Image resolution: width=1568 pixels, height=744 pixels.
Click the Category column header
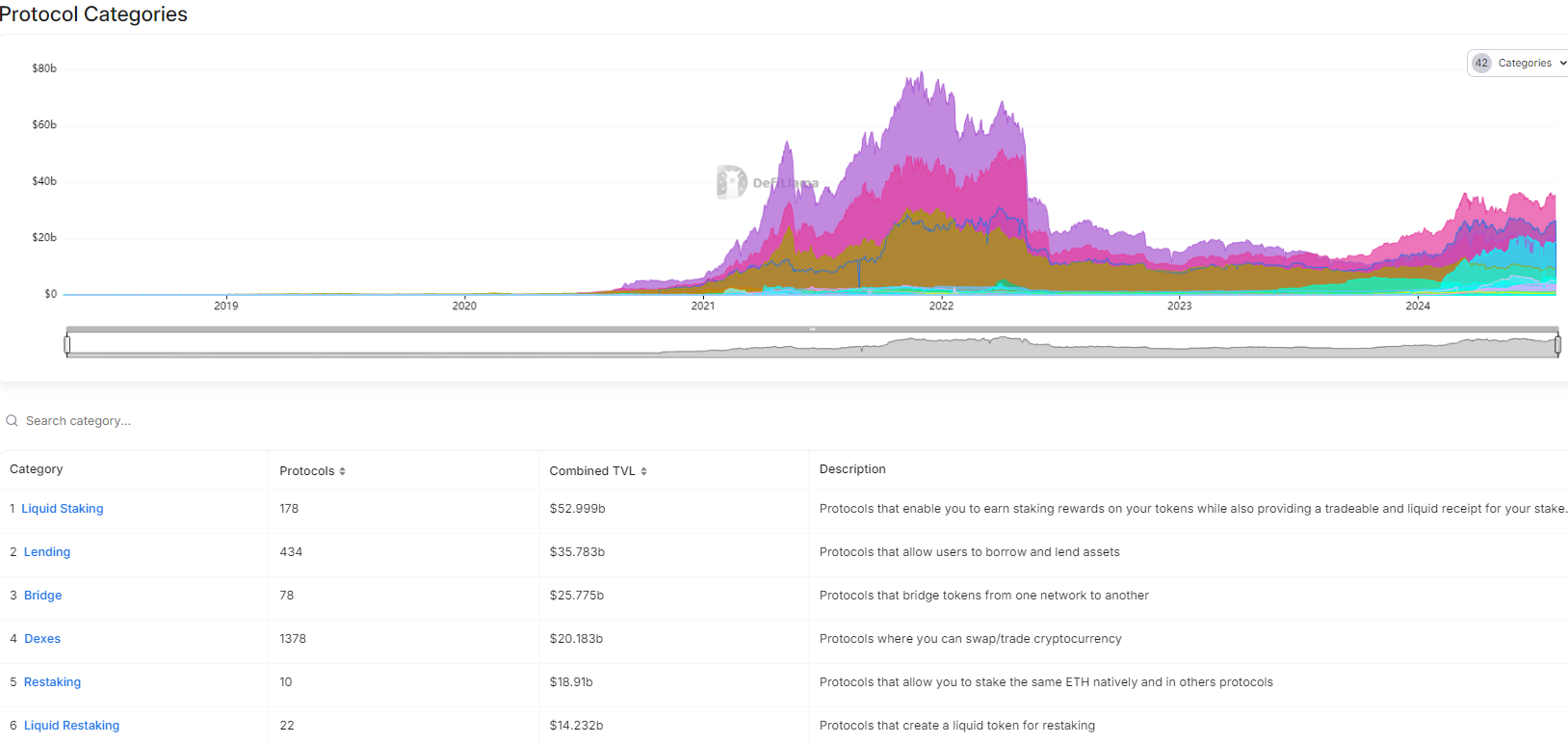pyautogui.click(x=37, y=469)
